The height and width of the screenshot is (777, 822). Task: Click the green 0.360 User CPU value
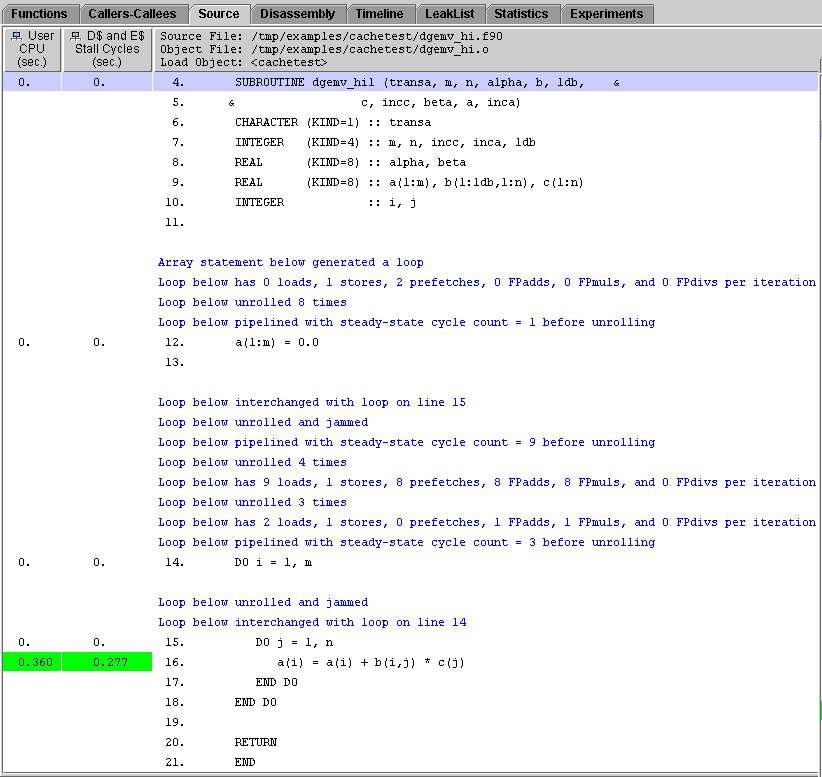tap(33, 662)
